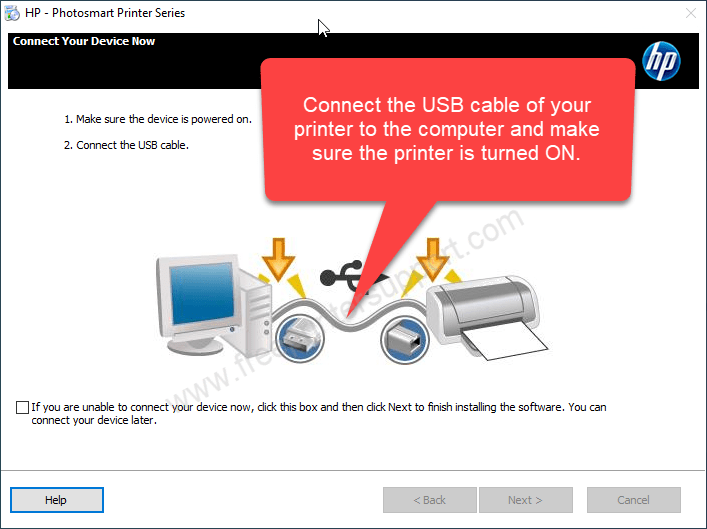The width and height of the screenshot is (707, 529).
Task: Click the Back button
Action: [x=430, y=500]
